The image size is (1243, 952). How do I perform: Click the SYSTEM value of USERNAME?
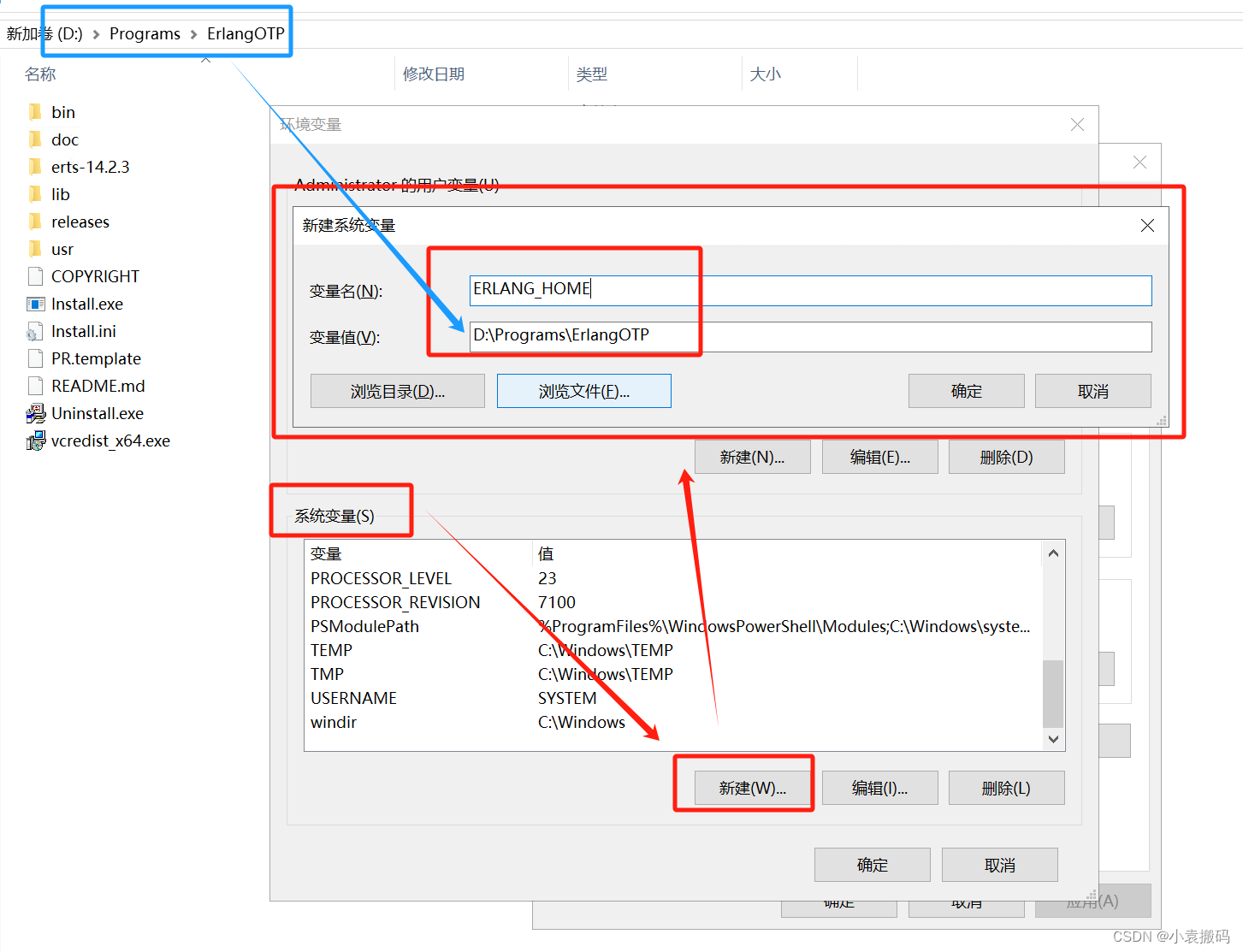click(567, 698)
